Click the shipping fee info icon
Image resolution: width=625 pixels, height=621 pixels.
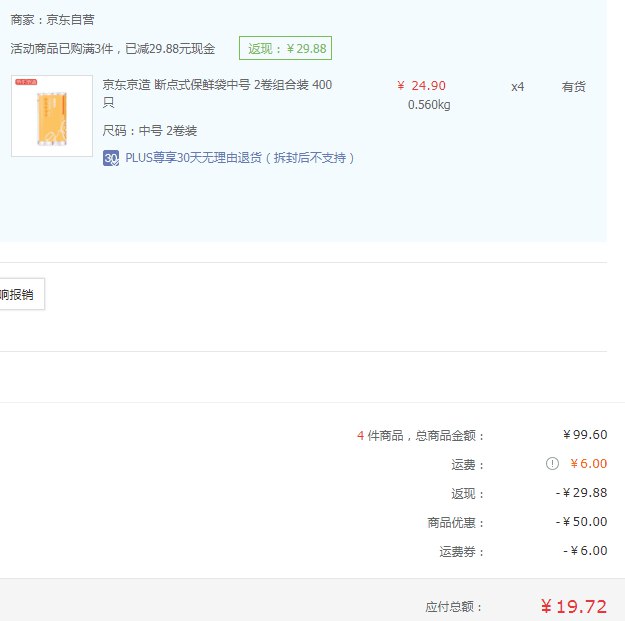coord(552,464)
